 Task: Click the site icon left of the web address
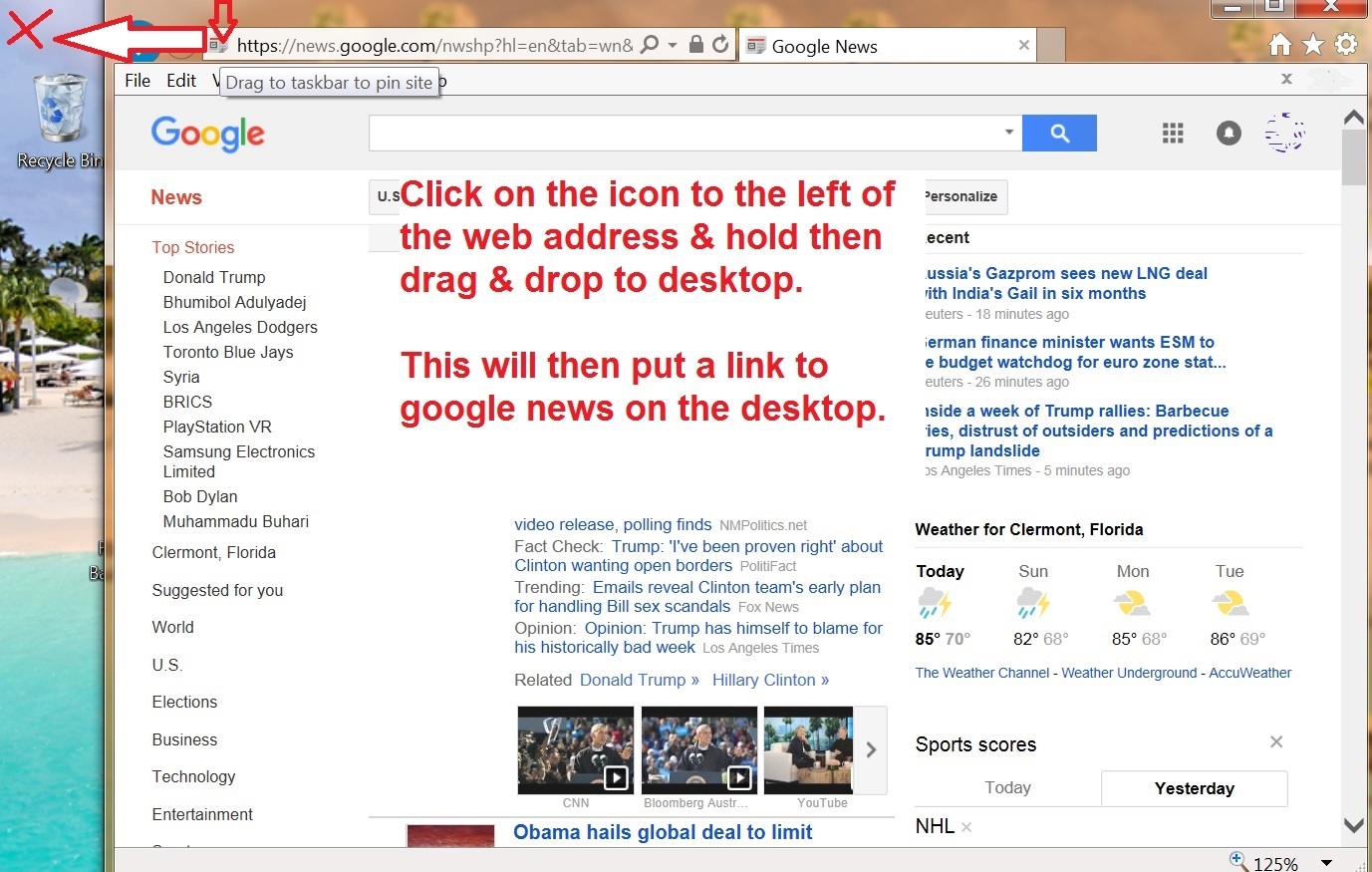(x=218, y=45)
